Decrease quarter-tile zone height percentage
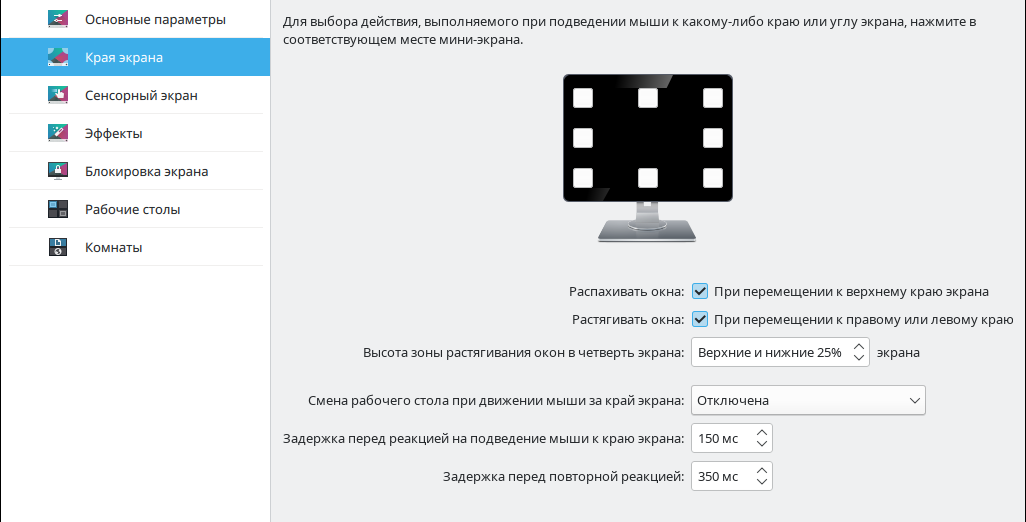Image resolution: width=1026 pixels, height=522 pixels. (859, 358)
